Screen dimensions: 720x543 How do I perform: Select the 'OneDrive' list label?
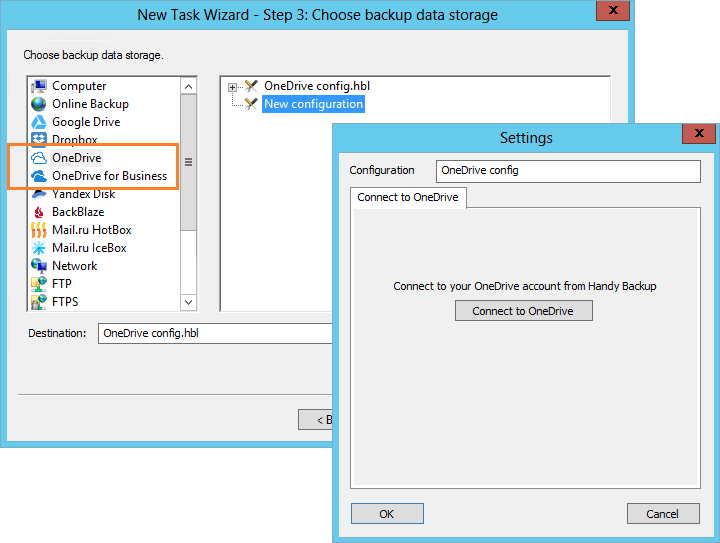(x=77, y=158)
